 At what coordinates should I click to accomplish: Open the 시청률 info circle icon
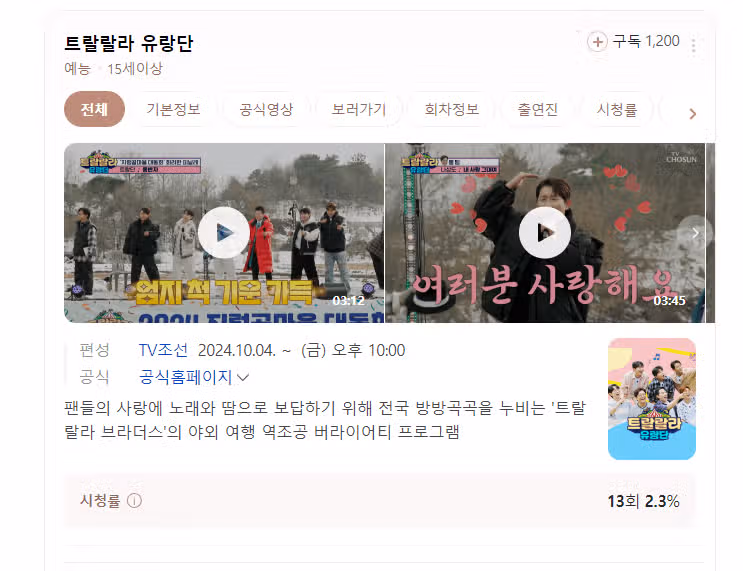click(x=134, y=500)
